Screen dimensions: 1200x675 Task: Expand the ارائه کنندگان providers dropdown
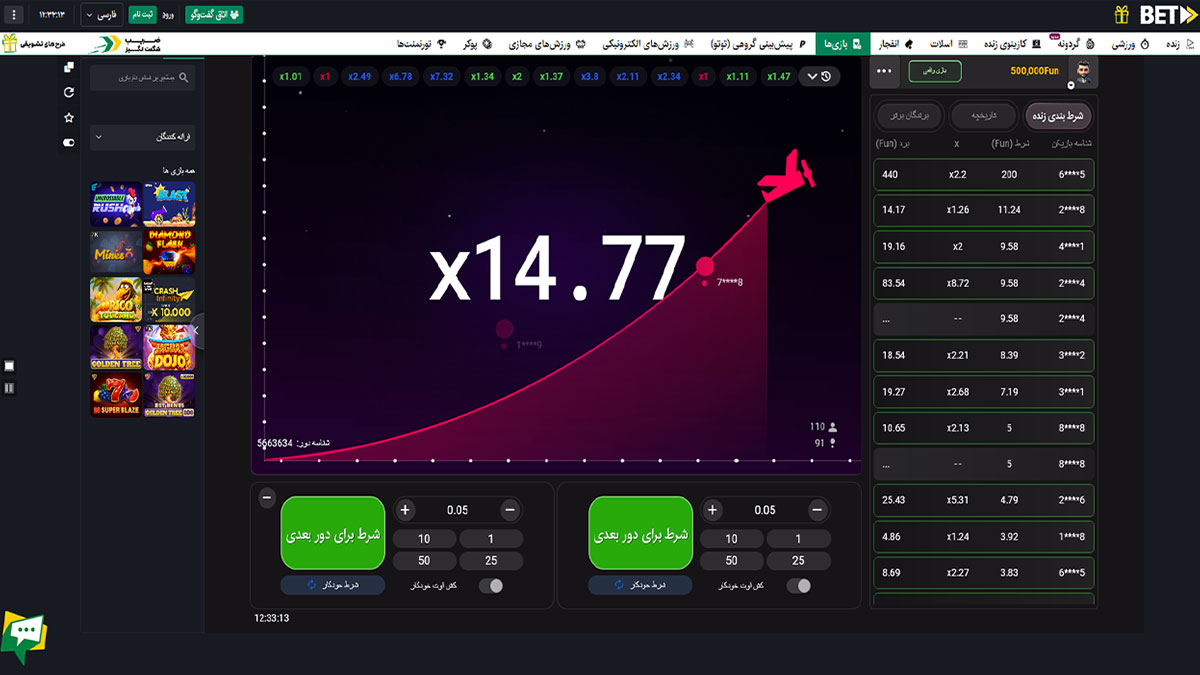coord(142,136)
